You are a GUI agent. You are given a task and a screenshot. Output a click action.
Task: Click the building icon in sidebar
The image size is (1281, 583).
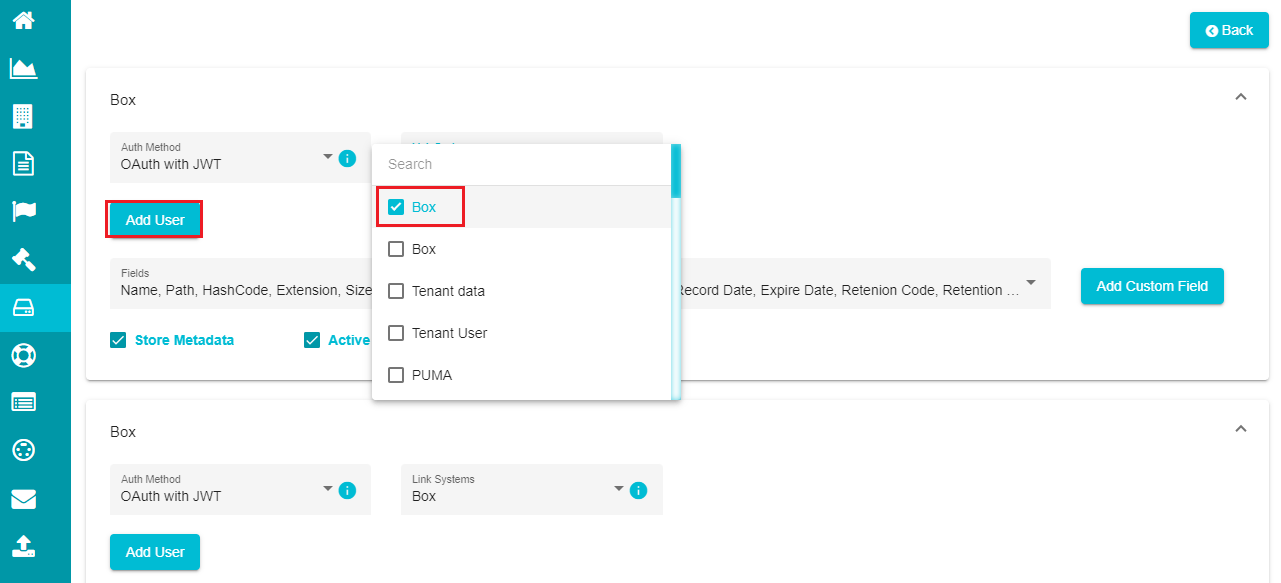23,116
